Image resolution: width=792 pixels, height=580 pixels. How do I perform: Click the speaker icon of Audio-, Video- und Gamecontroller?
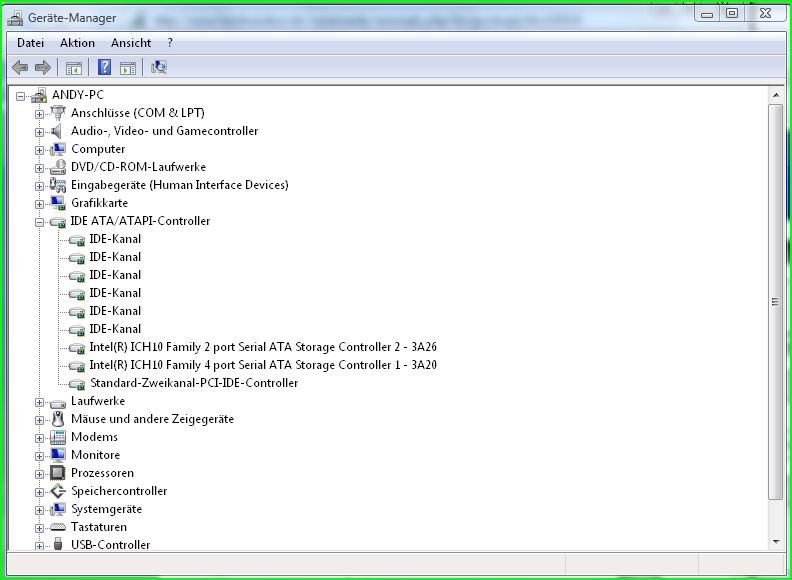[56, 131]
